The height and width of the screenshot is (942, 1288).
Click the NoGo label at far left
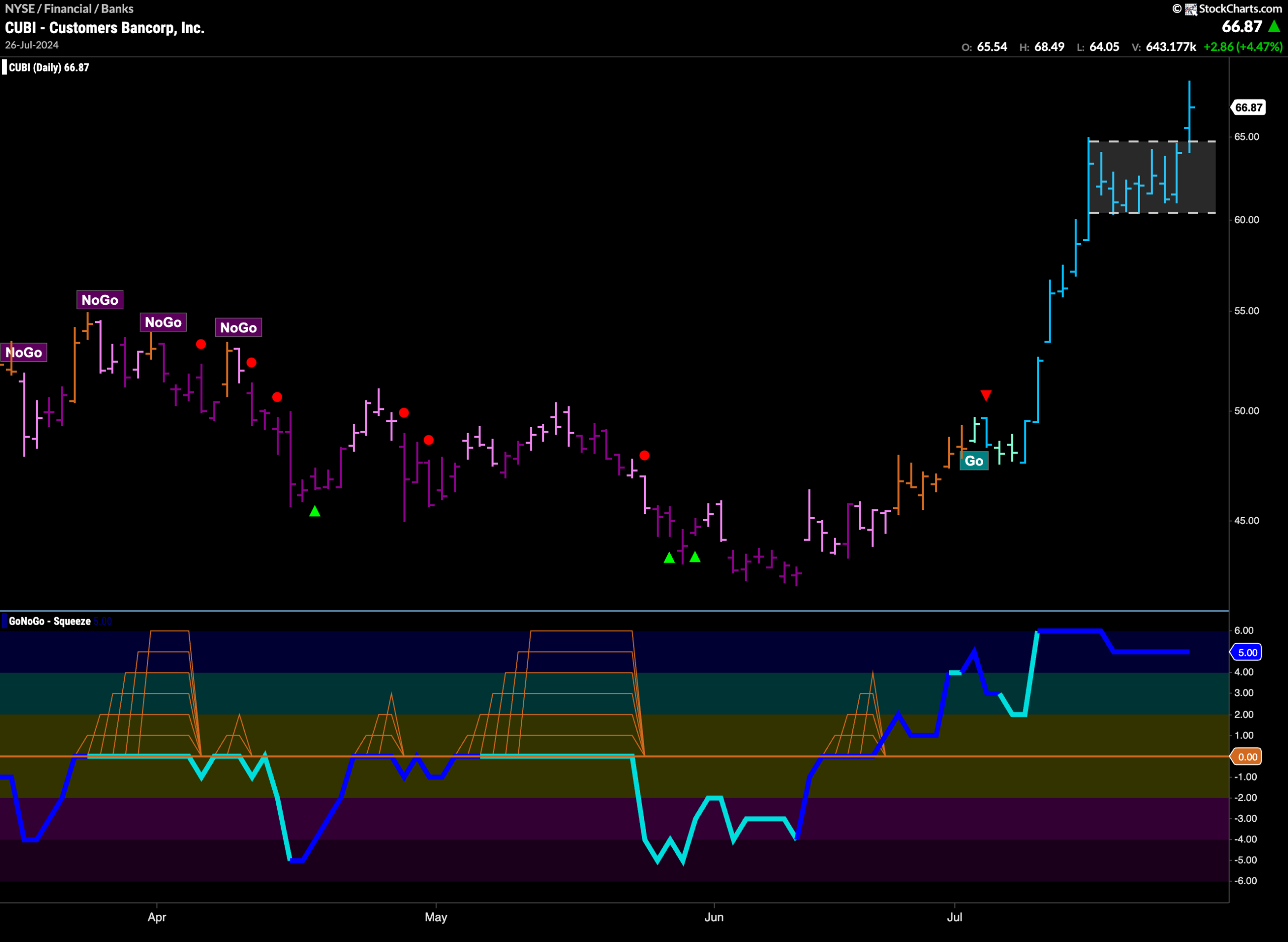[x=23, y=353]
